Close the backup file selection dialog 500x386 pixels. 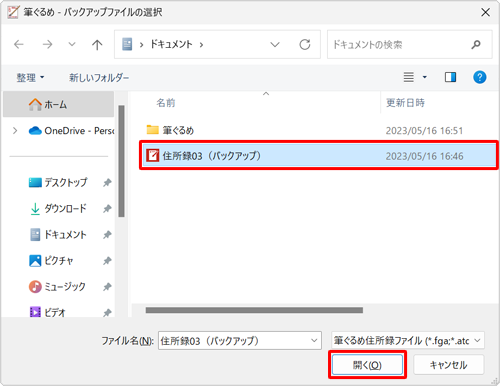point(485,12)
